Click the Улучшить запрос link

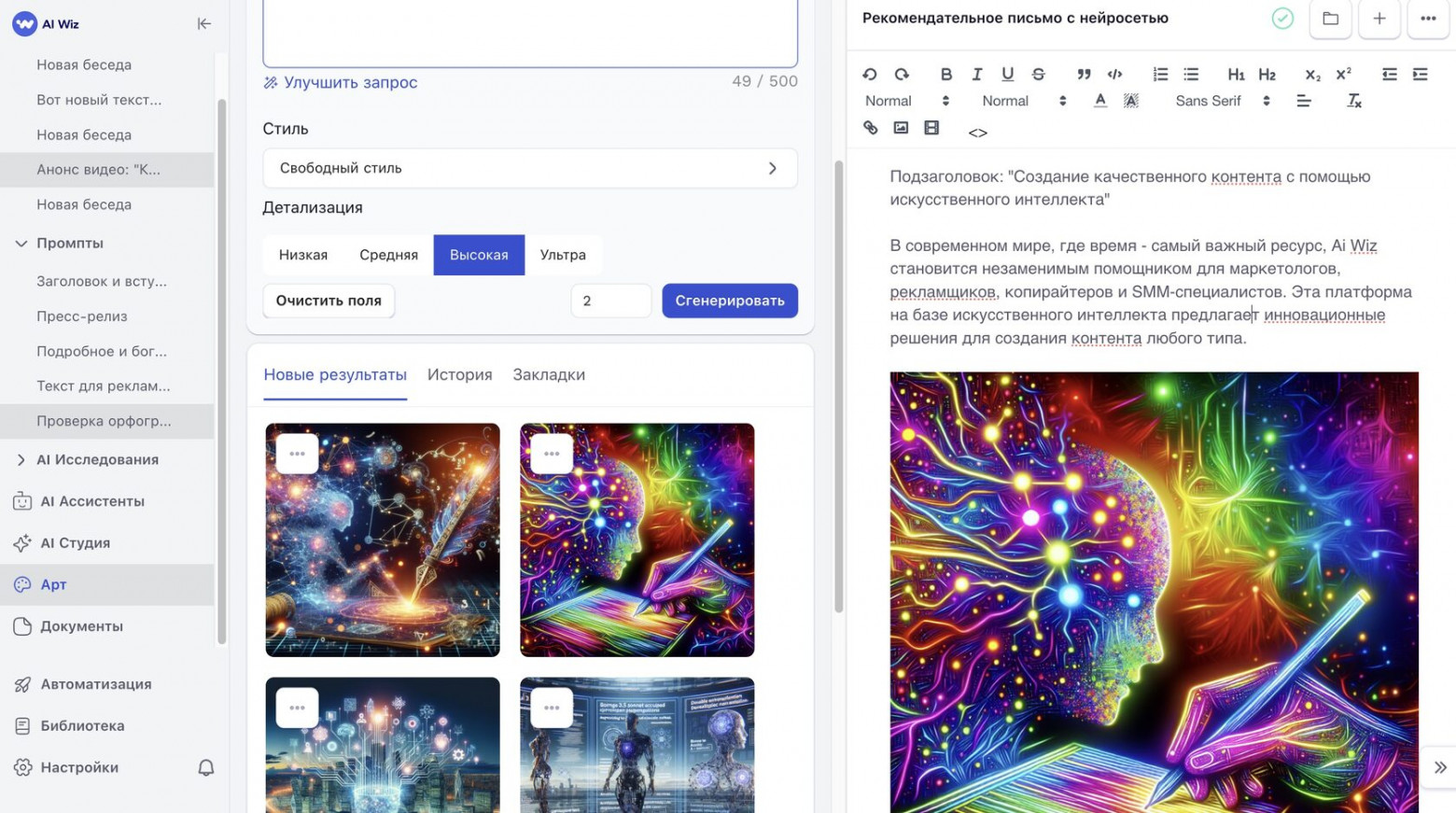[350, 82]
